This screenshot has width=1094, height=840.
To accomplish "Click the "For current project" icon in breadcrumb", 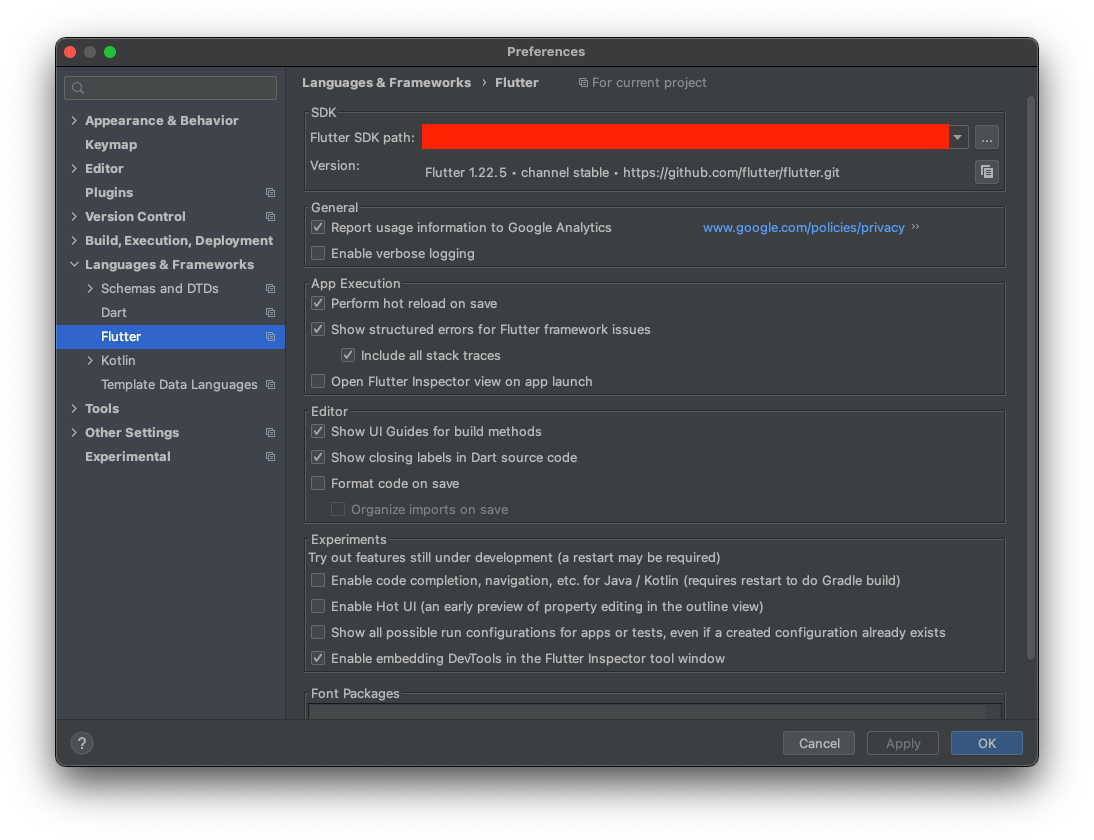I will coord(583,82).
